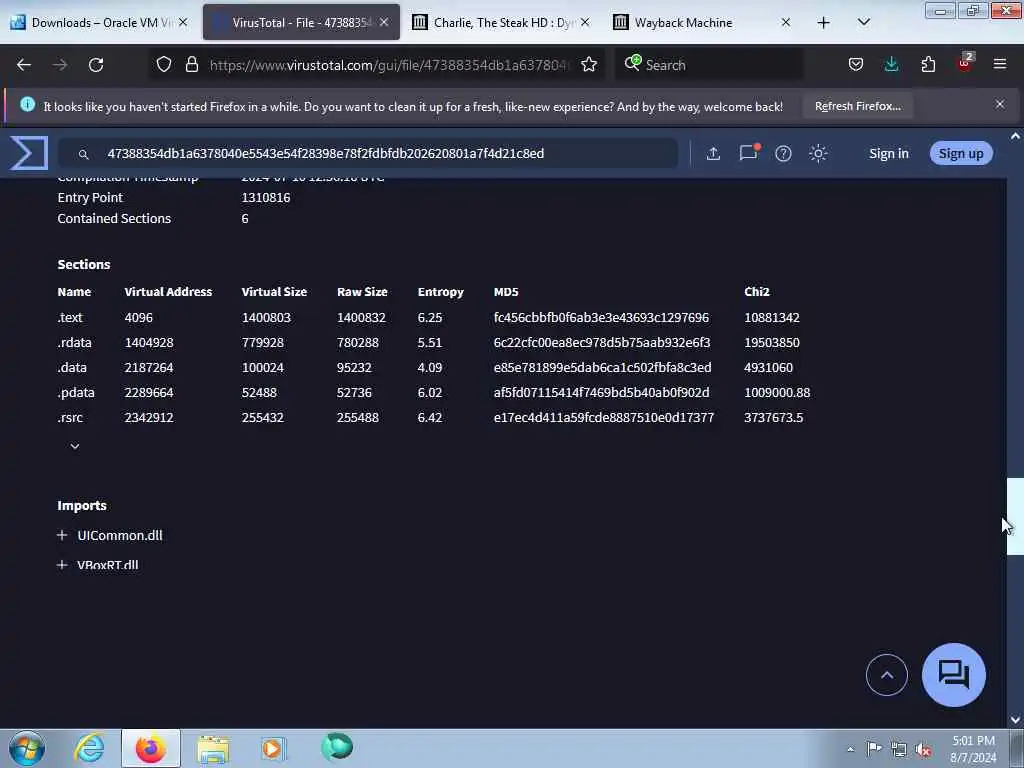
Task: Open the notifications comment icon
Action: coord(748,153)
